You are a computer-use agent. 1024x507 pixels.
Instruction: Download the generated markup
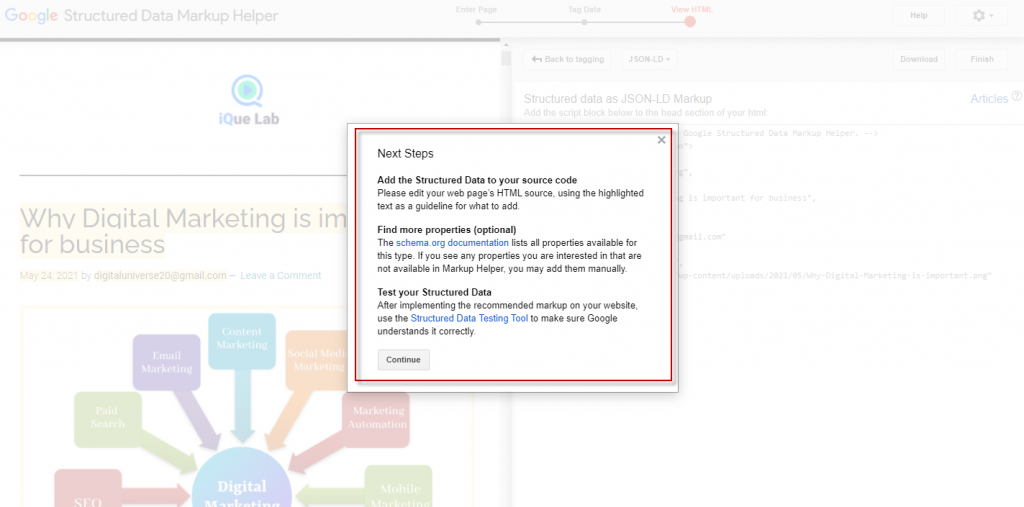(x=919, y=59)
